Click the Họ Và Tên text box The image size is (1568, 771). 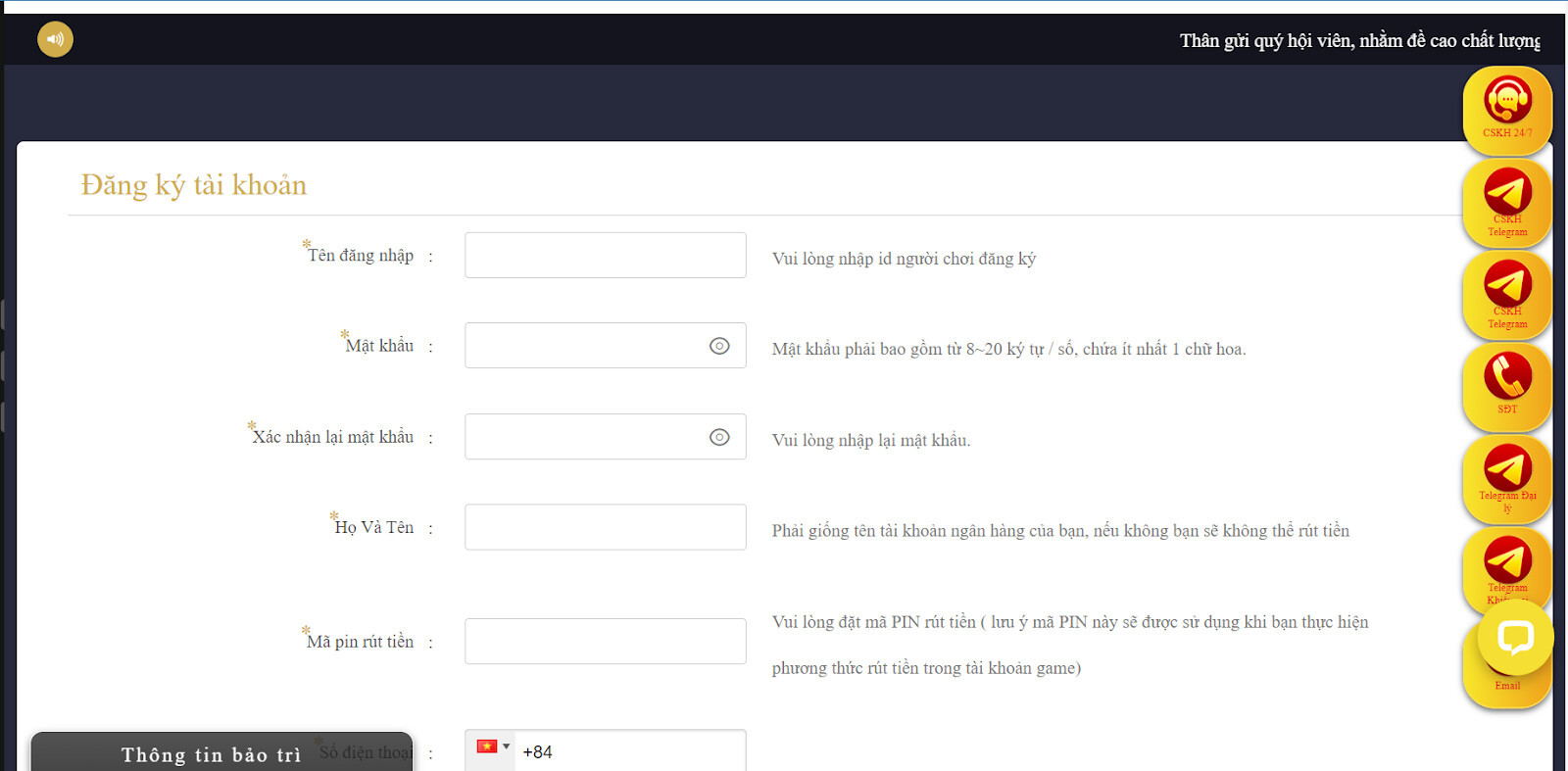click(x=605, y=527)
